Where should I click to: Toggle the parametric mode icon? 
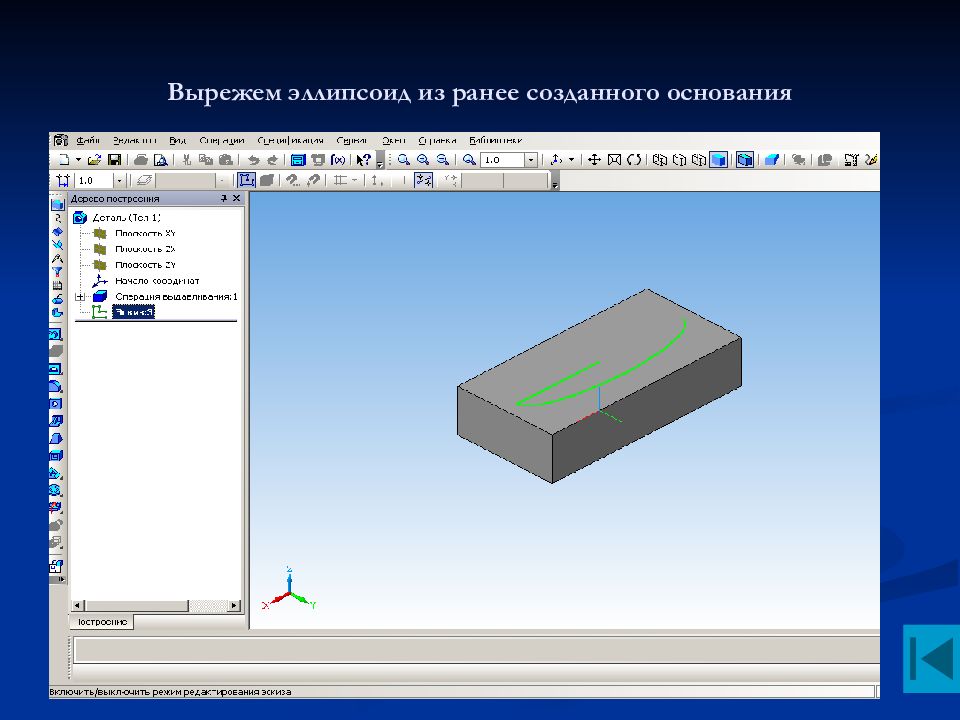(423, 180)
